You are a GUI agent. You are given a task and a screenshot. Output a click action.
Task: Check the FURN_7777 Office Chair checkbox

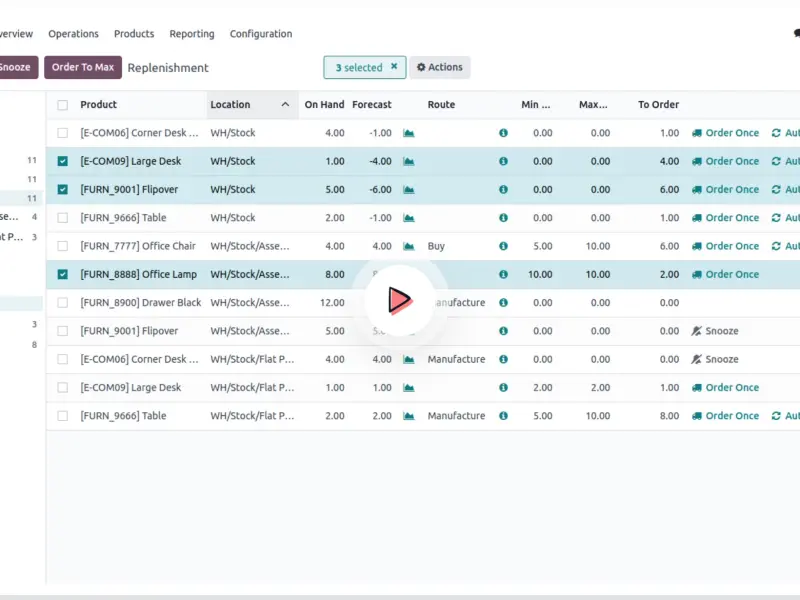[63, 246]
